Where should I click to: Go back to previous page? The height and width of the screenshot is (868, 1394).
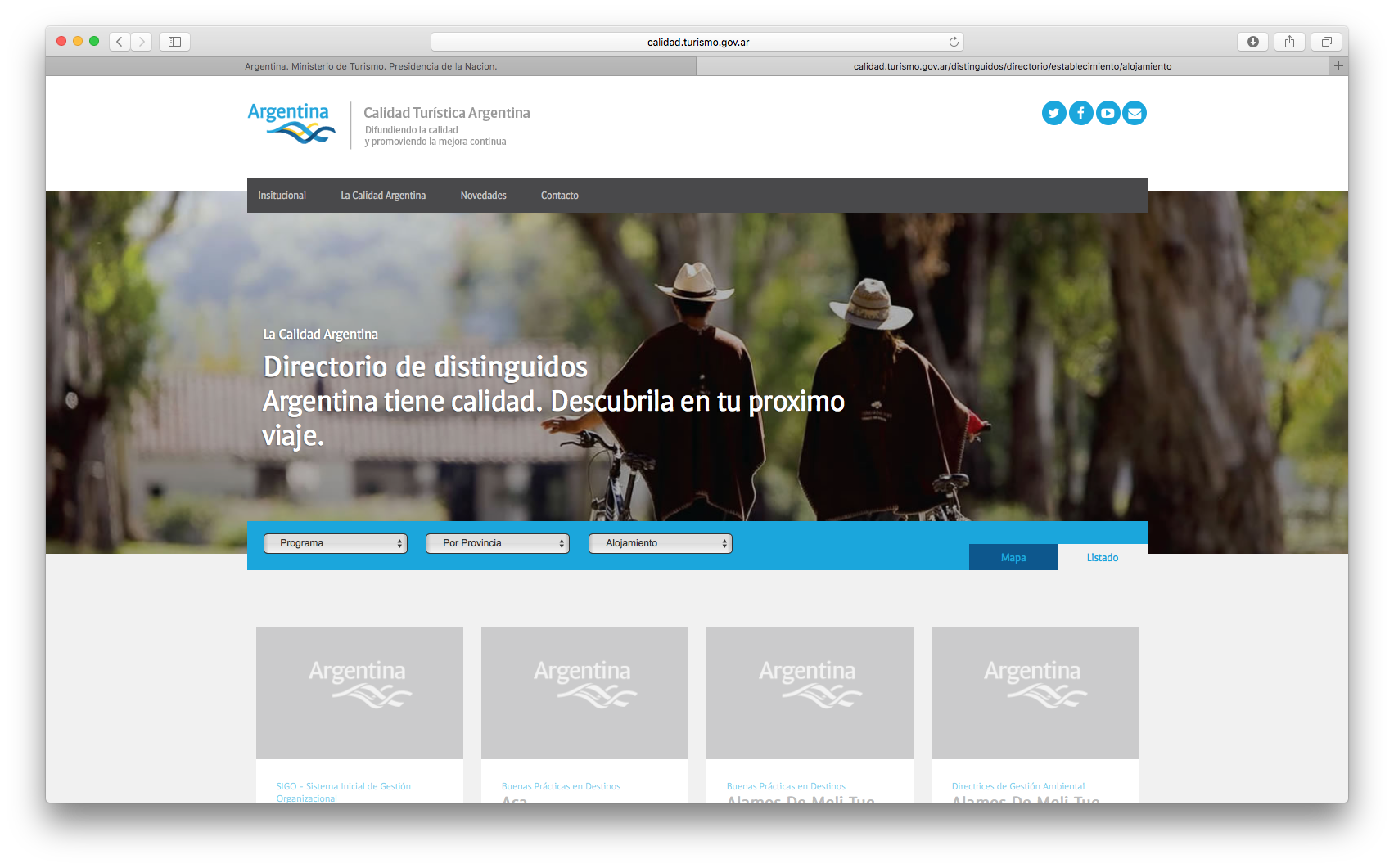click(x=120, y=42)
